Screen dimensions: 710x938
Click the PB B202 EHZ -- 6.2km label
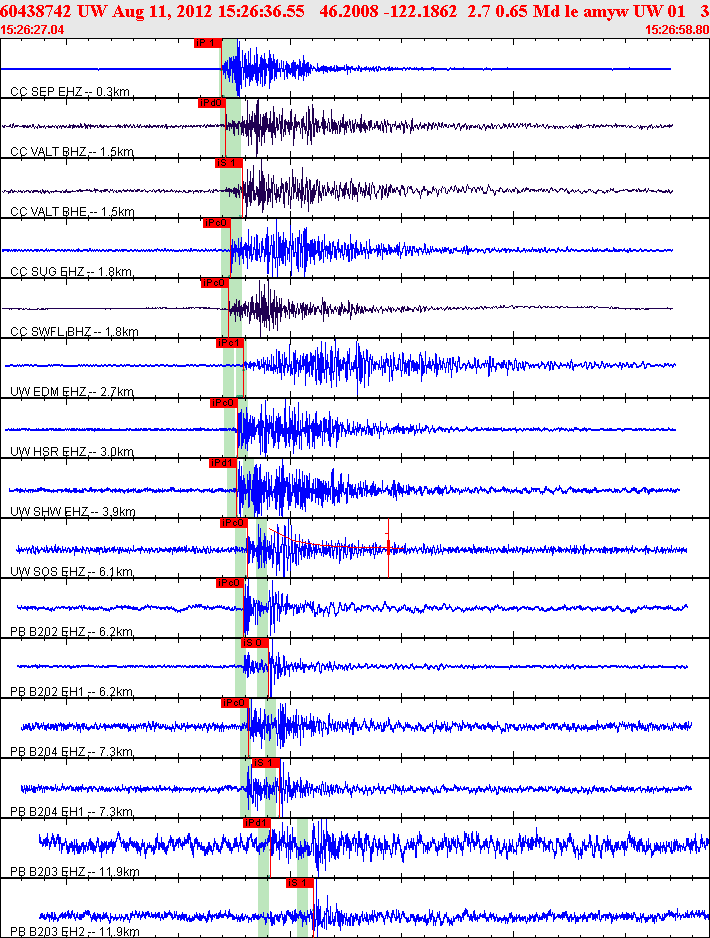(72, 632)
